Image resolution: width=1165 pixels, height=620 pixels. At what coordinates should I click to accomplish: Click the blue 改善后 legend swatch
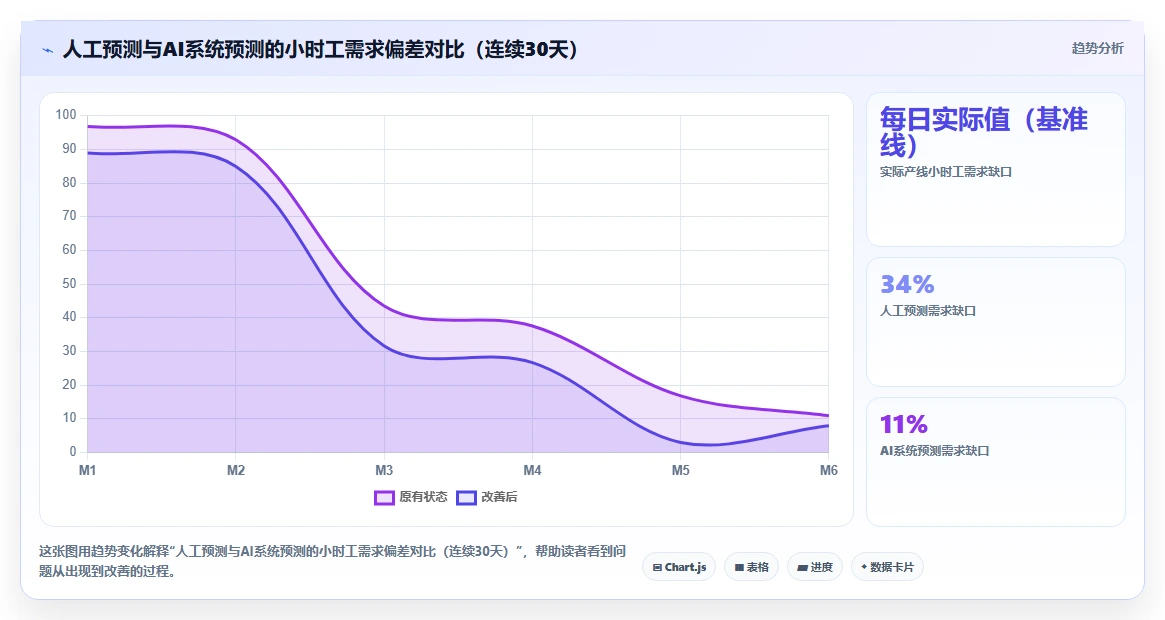(466, 497)
